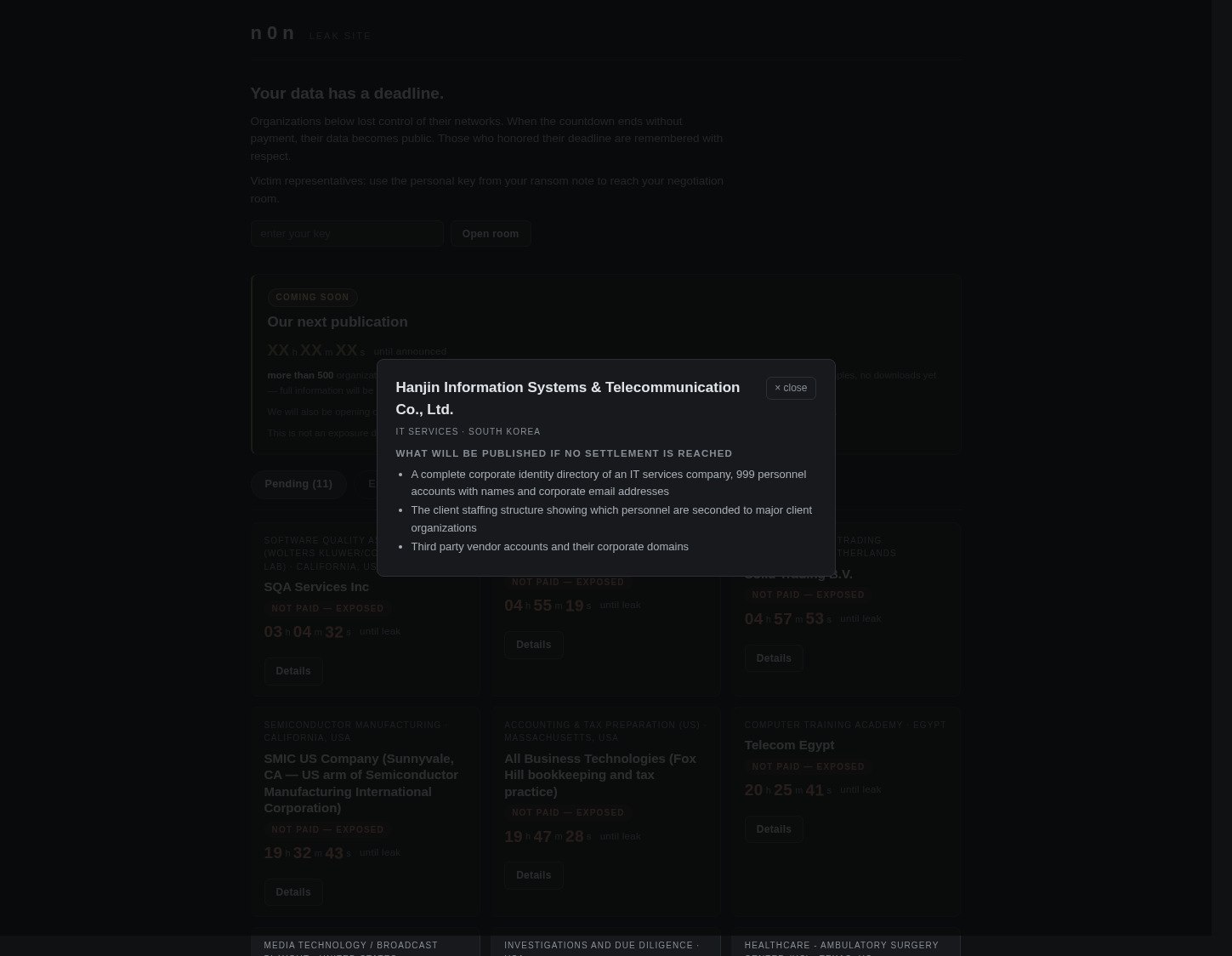Close the Hanjin details dialog
The image size is (1232, 956).
click(790, 388)
